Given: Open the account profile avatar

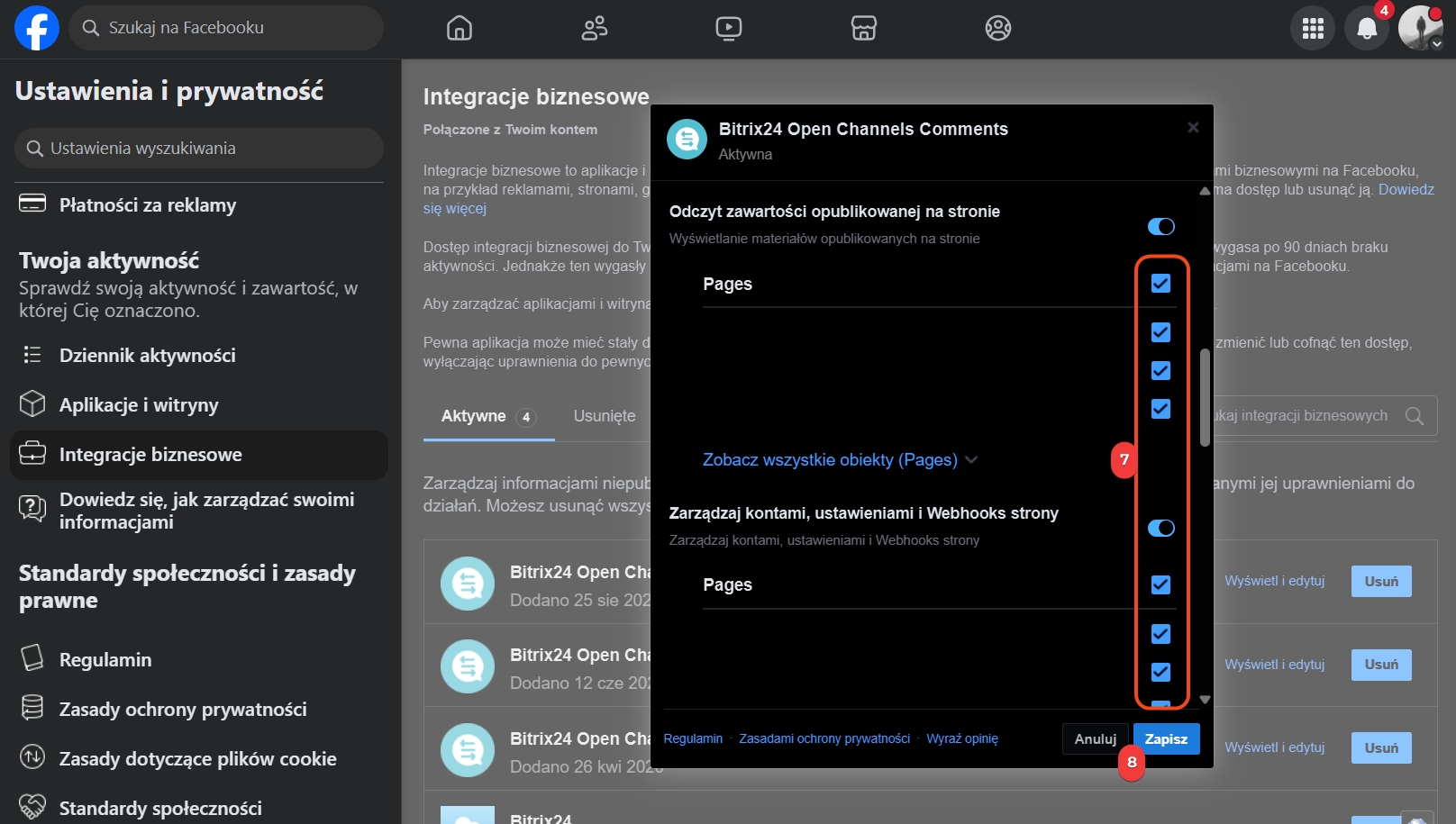Looking at the screenshot, I should 1421,28.
